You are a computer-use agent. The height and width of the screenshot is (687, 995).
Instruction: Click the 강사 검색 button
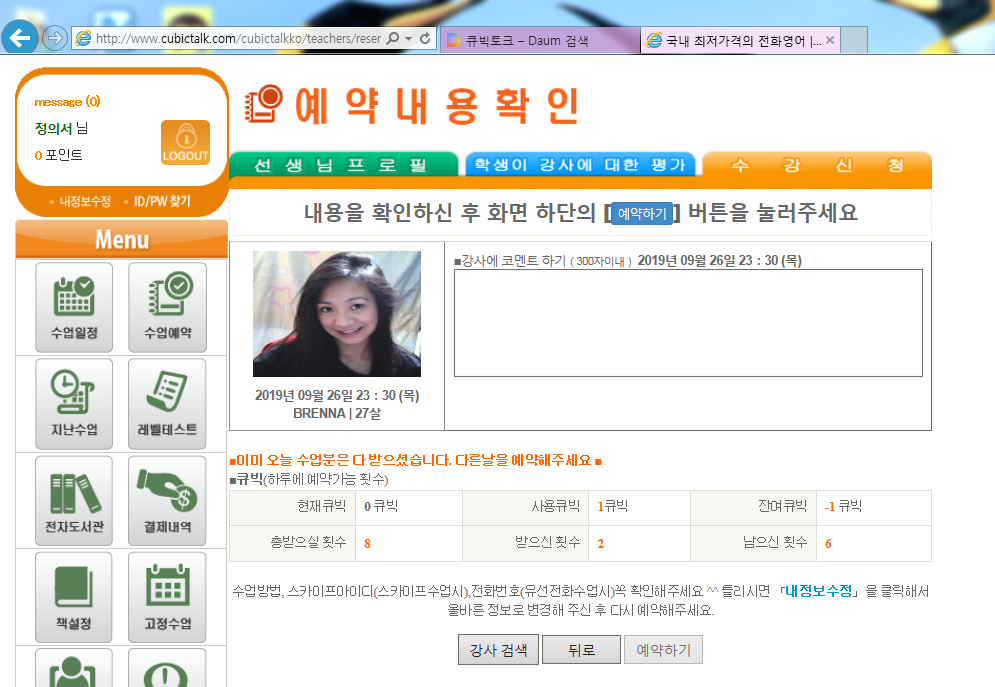(x=498, y=650)
